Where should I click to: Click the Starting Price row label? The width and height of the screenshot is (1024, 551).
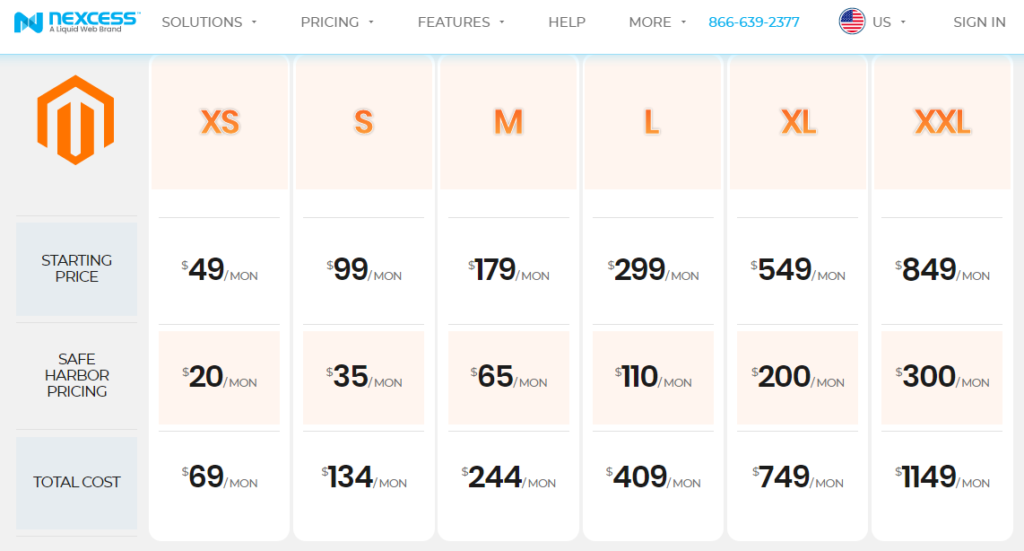pos(77,268)
